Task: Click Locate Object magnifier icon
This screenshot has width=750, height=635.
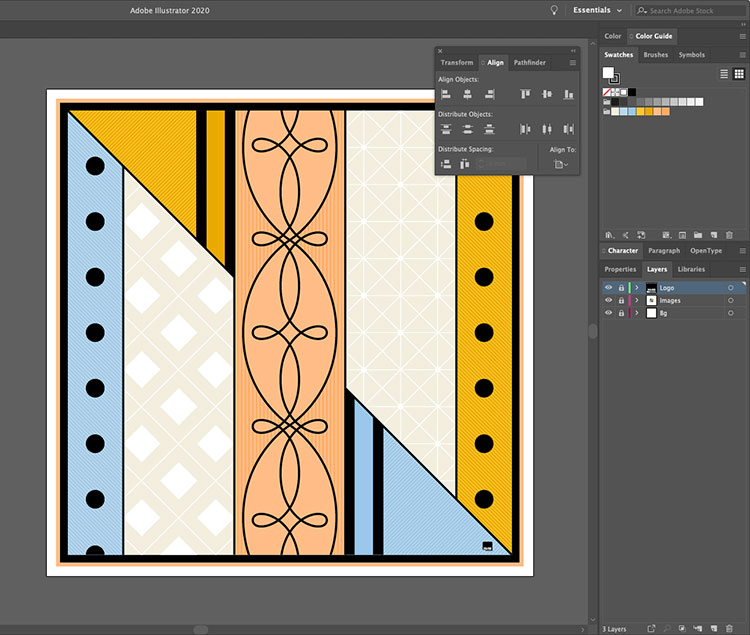Action: [666, 628]
